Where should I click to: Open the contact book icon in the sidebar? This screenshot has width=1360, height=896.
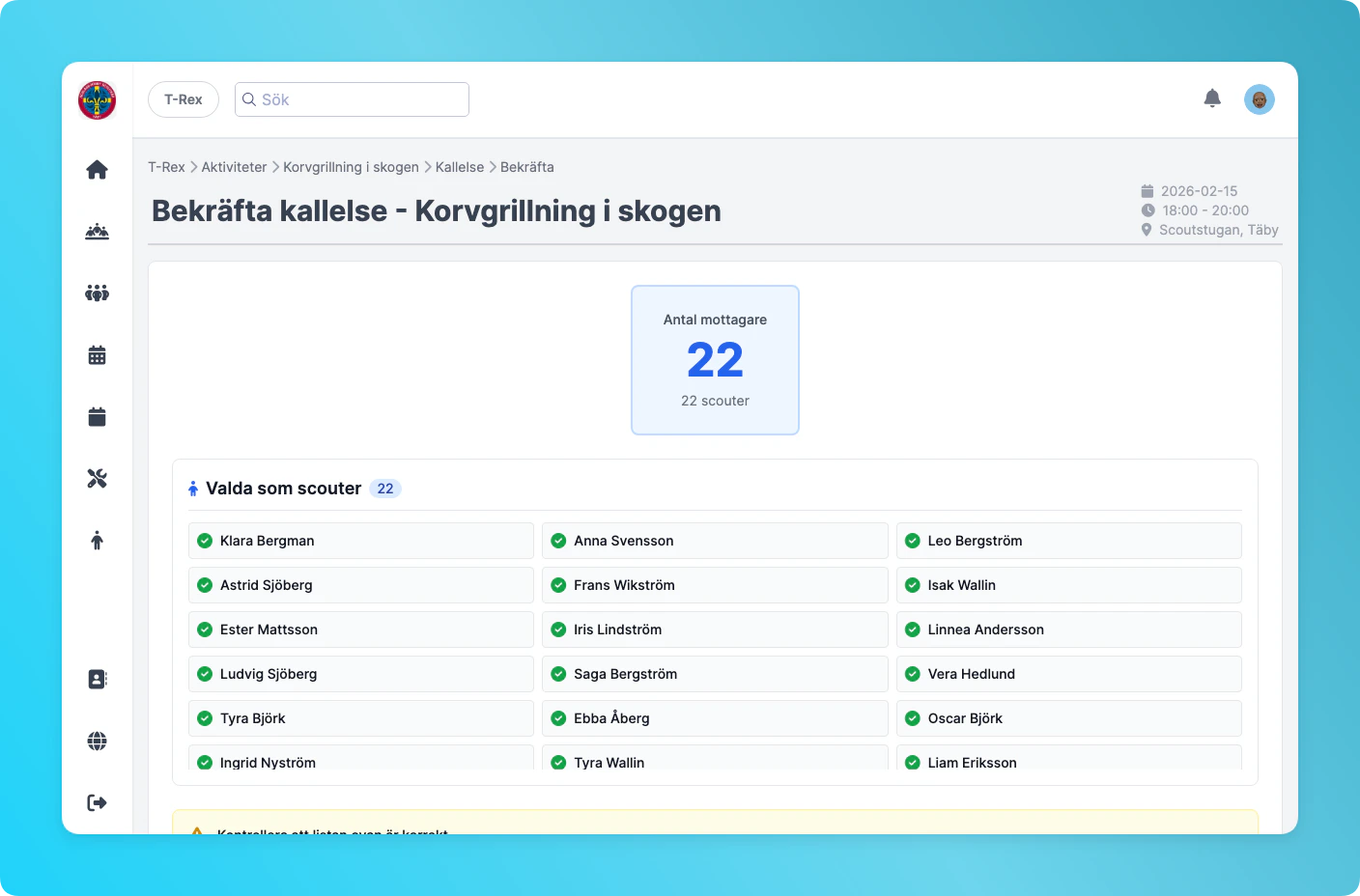97,679
